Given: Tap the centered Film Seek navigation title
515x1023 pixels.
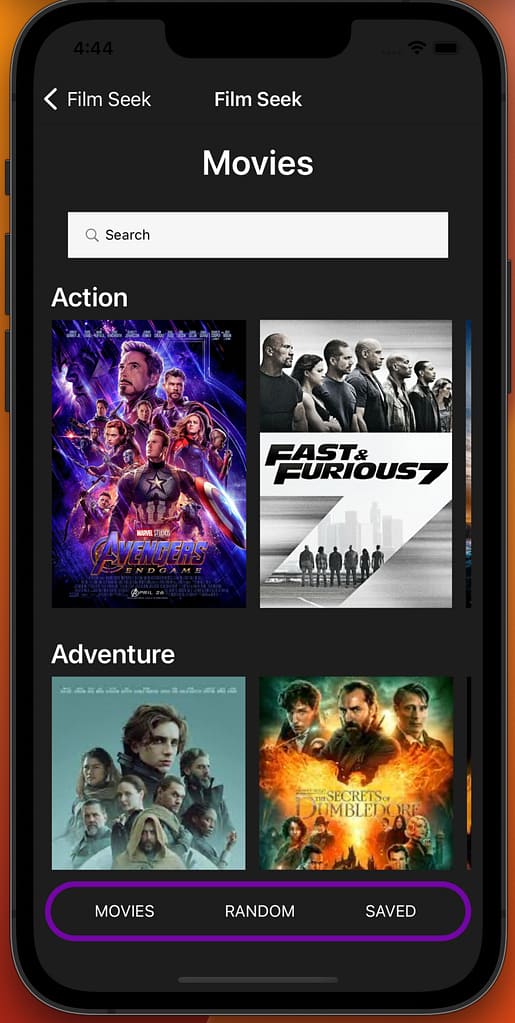Looking at the screenshot, I should click(258, 99).
